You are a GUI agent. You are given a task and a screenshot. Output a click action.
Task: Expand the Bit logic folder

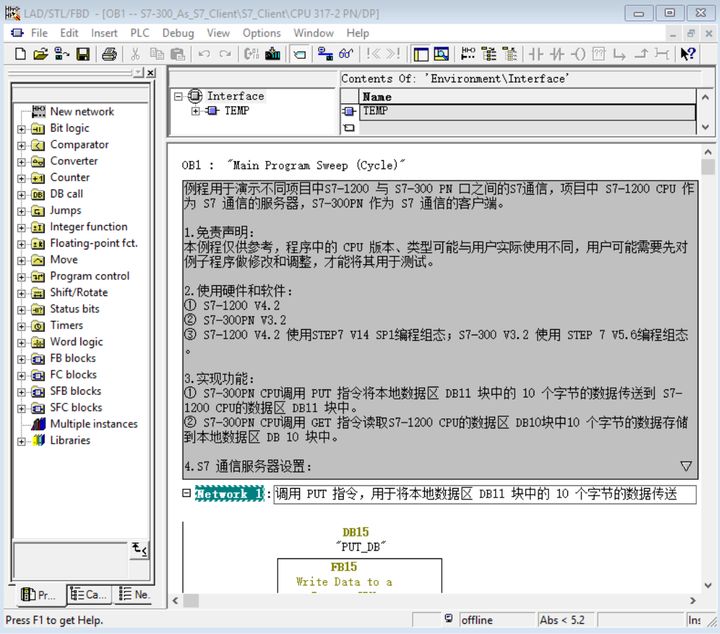pyautogui.click(x=21, y=129)
